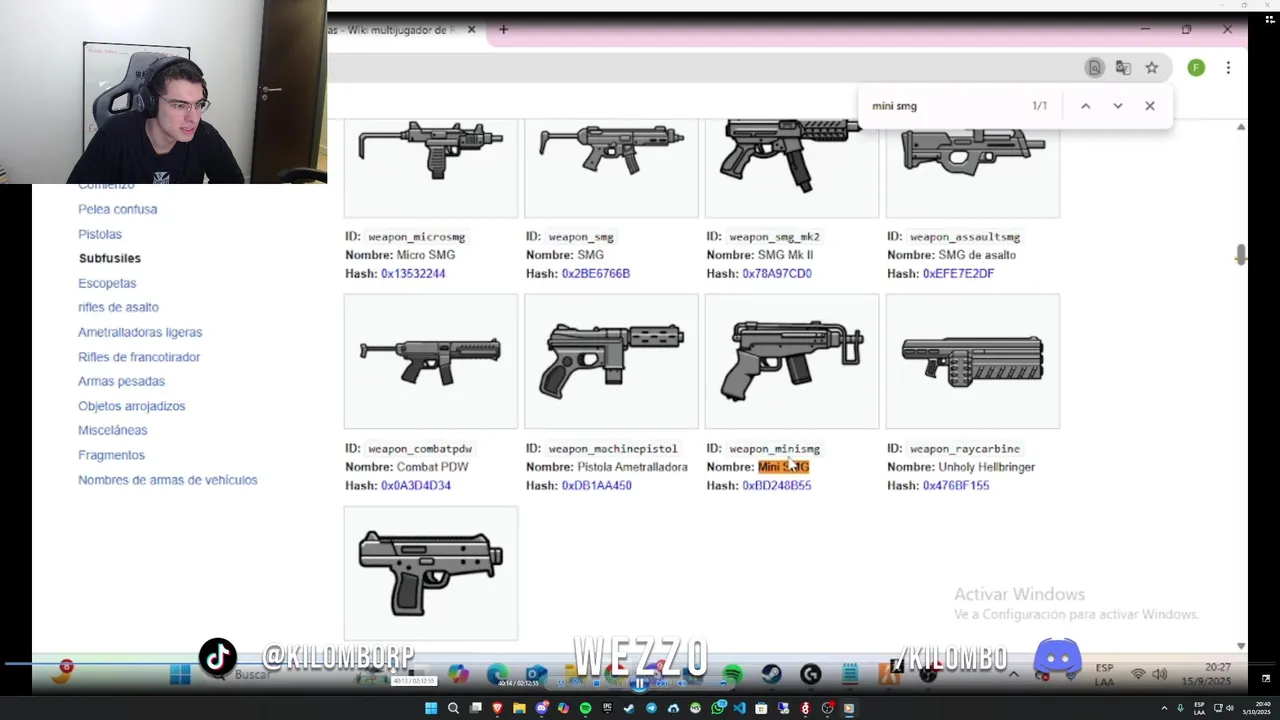Screen dimensions: 1280x720
Task: Open Epic Games from the bottom taskbar
Action: 607,708
